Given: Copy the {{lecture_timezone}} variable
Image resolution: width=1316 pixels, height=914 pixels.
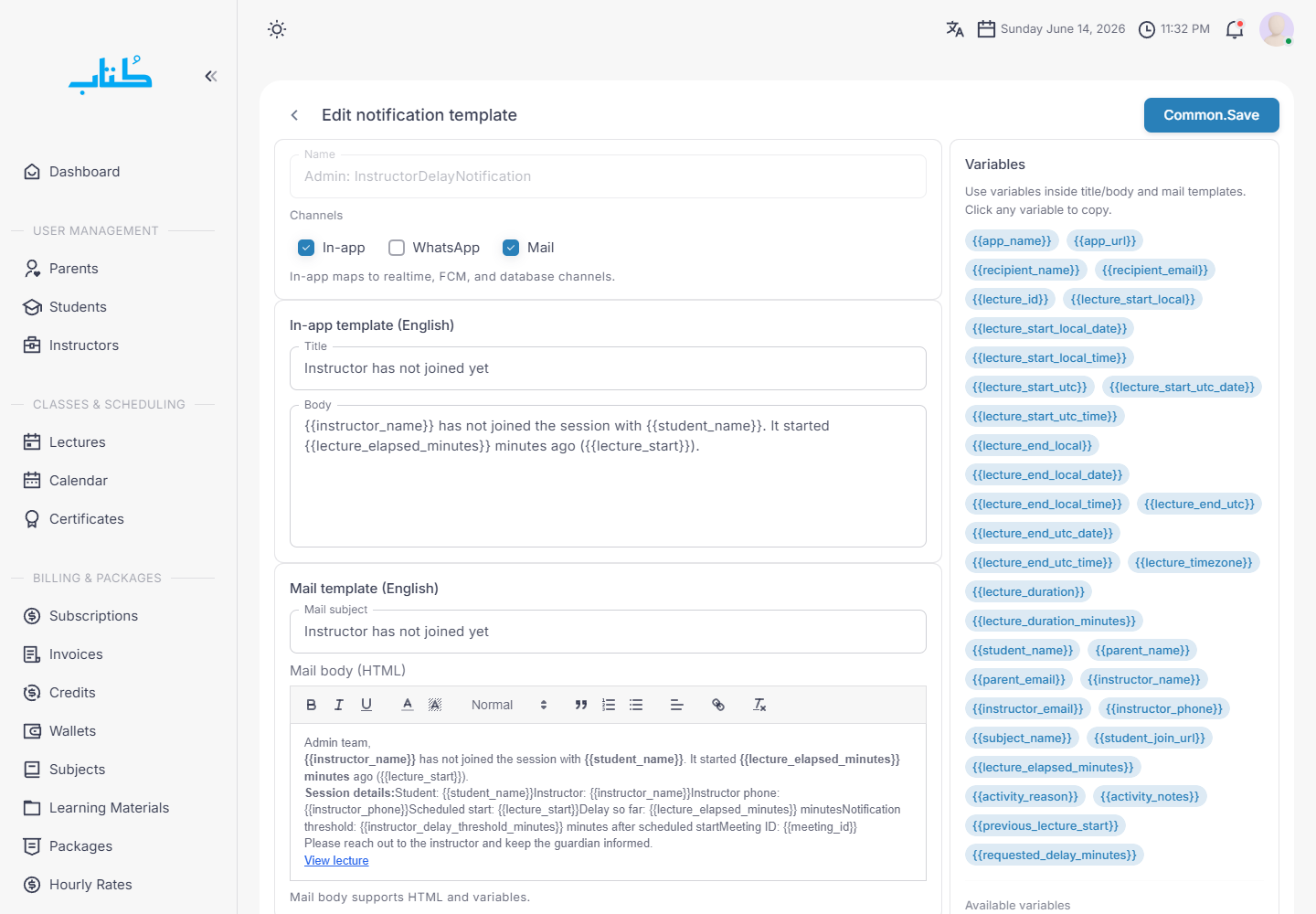Looking at the screenshot, I should [x=1194, y=563].
